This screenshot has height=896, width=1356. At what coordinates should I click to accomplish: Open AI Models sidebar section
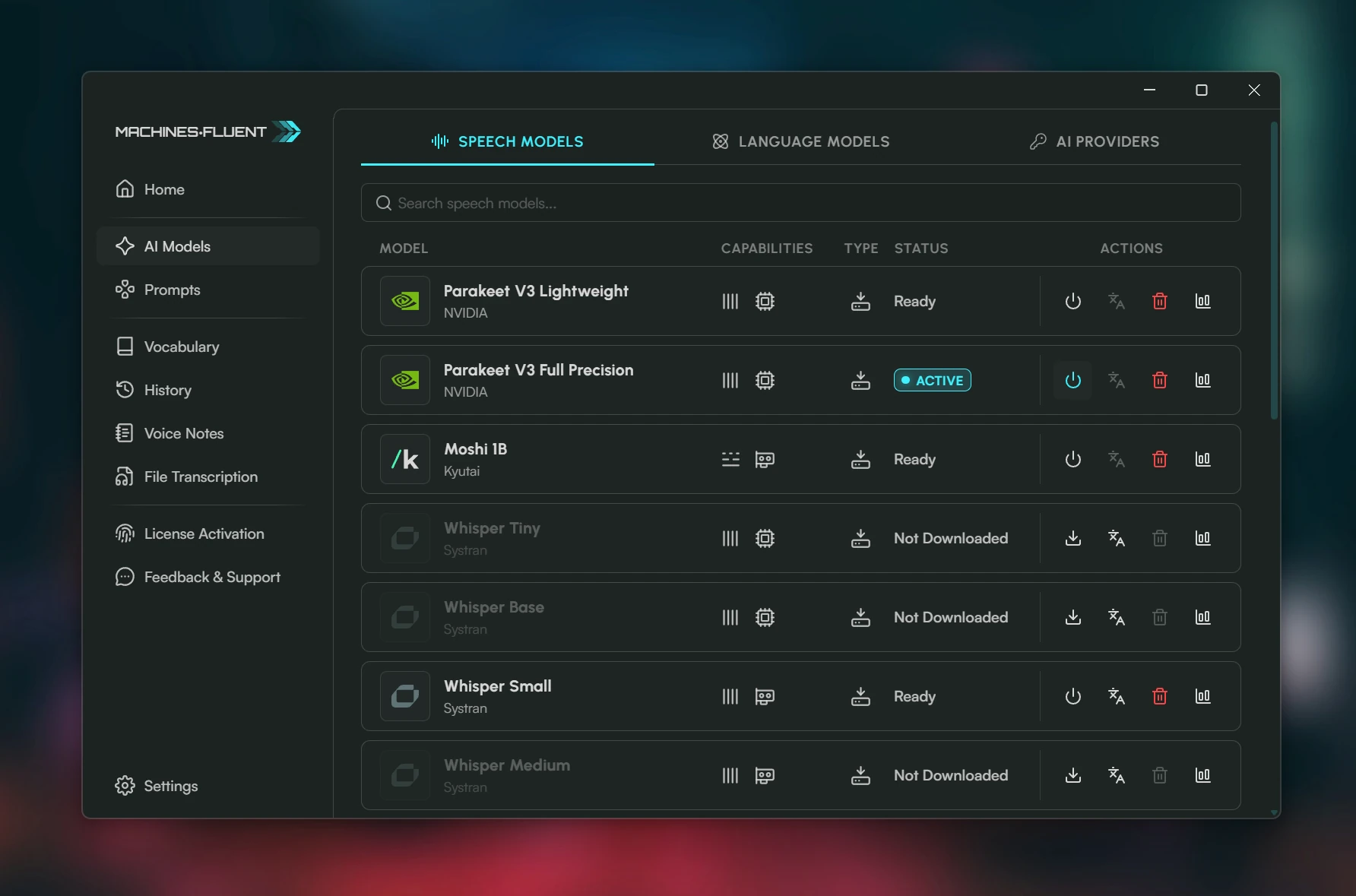208,246
